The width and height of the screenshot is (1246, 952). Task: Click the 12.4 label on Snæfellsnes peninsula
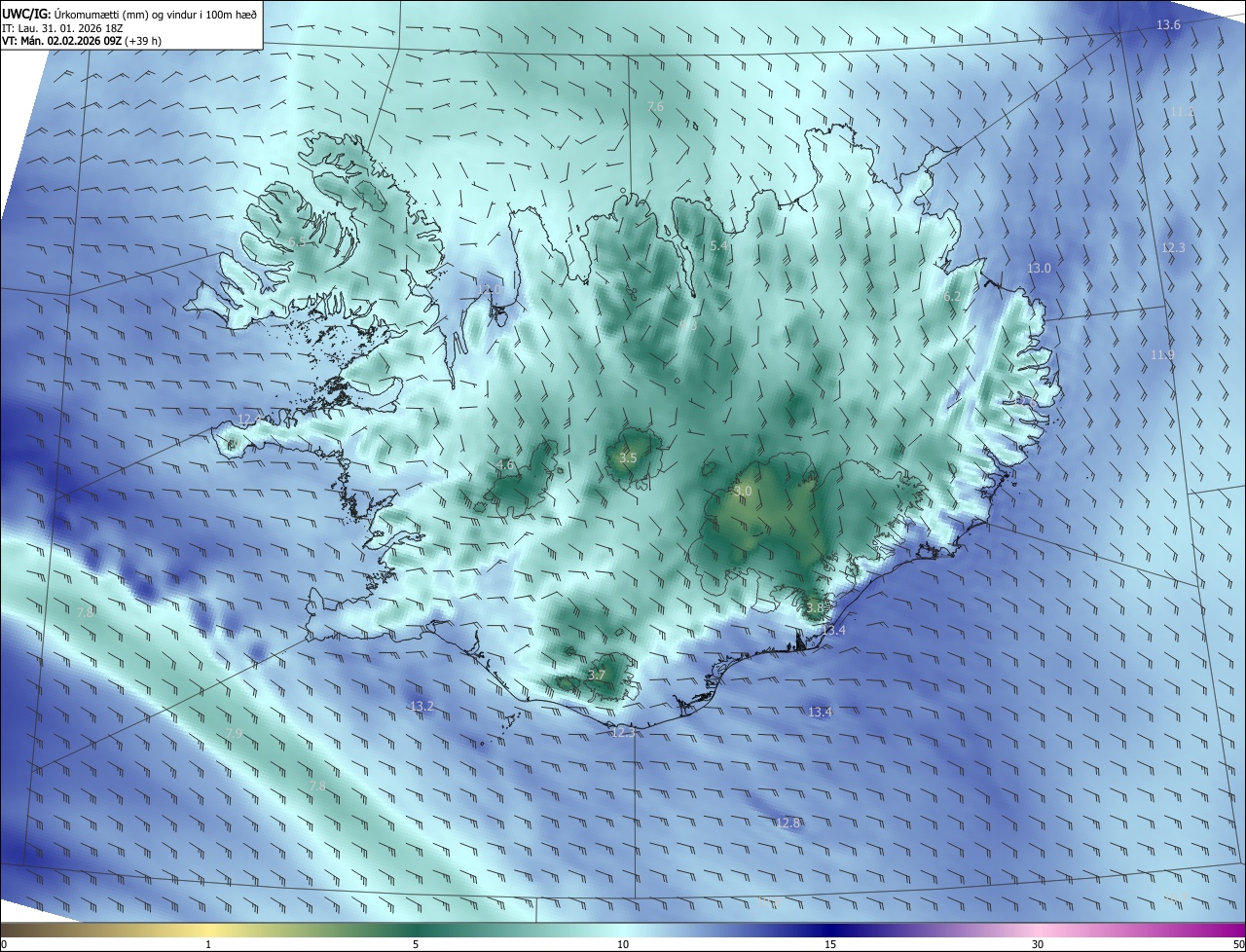(x=249, y=419)
